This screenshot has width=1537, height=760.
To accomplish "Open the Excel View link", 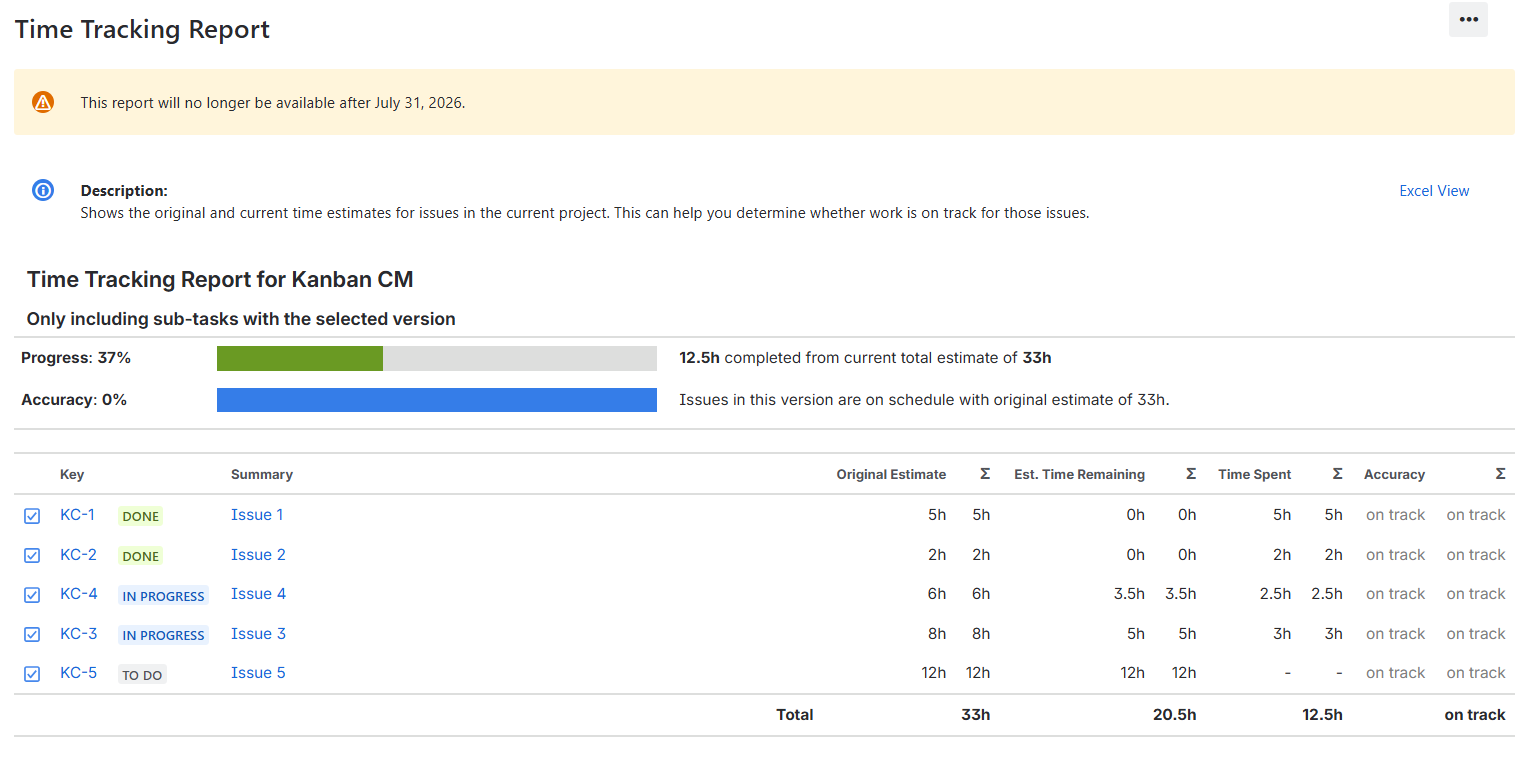I will click(1434, 191).
